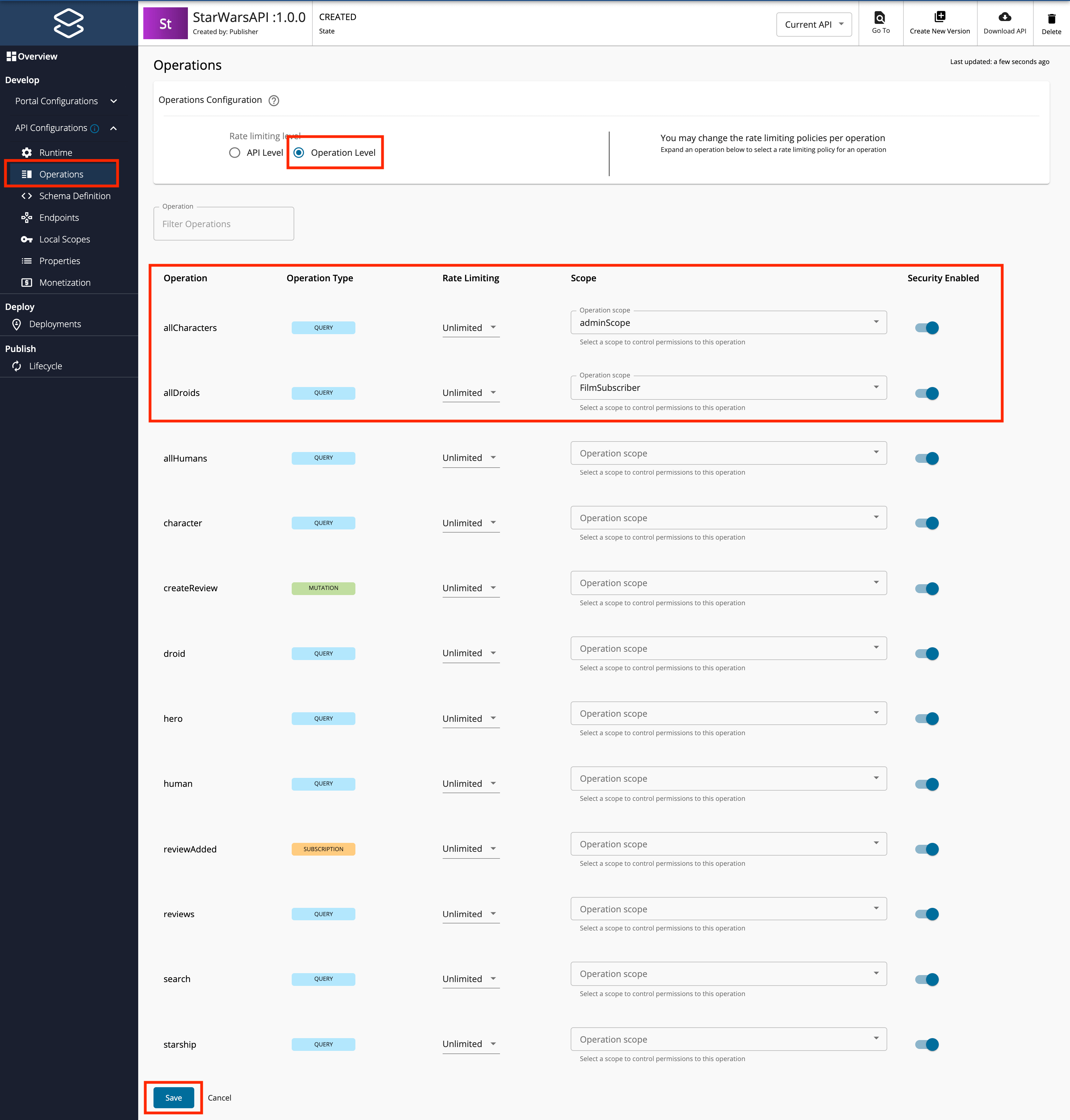
Task: Click the Properties list icon
Action: click(27, 261)
